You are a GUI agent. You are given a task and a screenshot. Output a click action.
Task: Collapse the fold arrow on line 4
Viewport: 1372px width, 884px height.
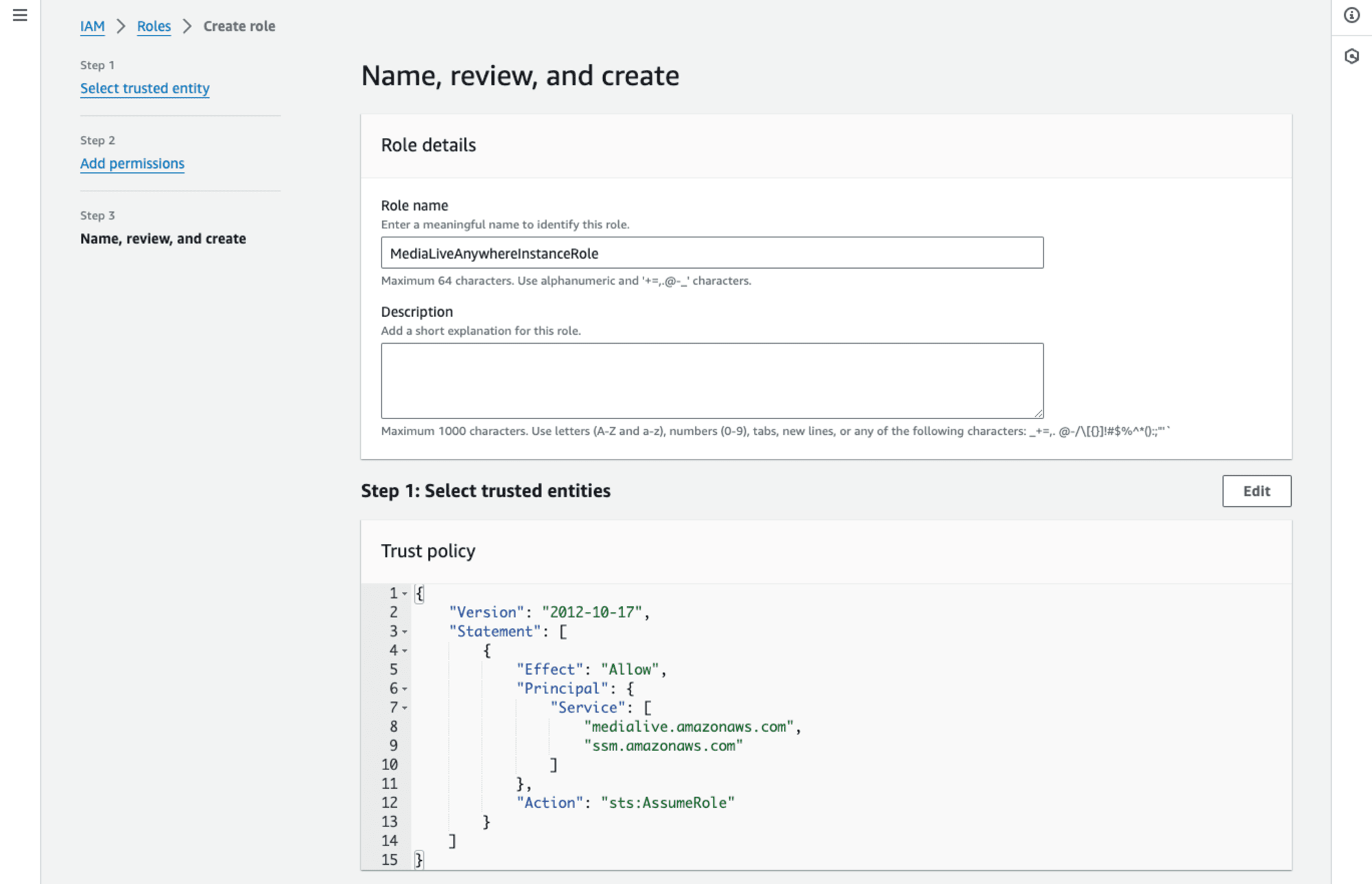click(405, 651)
